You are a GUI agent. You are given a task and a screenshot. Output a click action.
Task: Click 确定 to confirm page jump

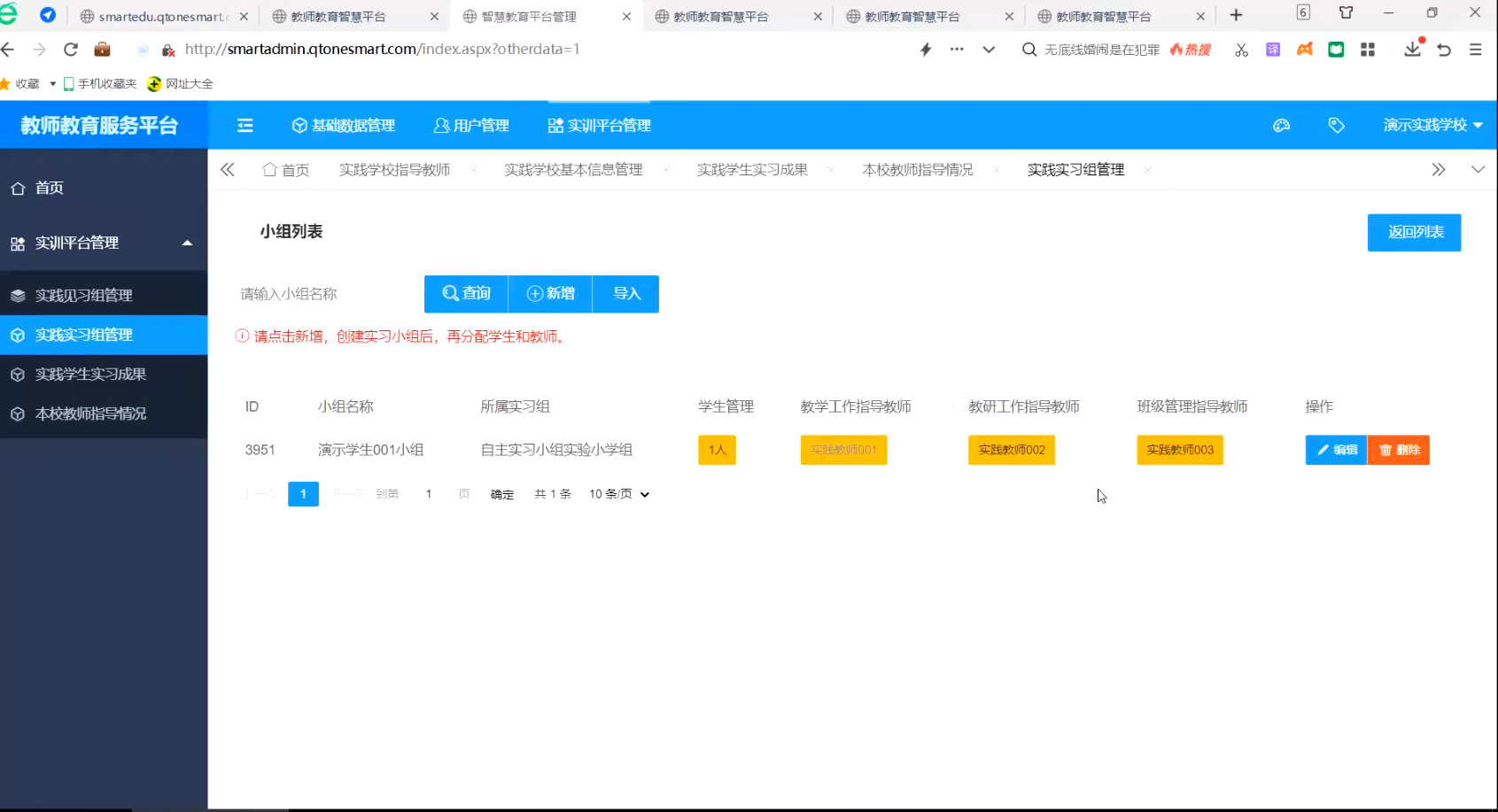pyautogui.click(x=502, y=494)
